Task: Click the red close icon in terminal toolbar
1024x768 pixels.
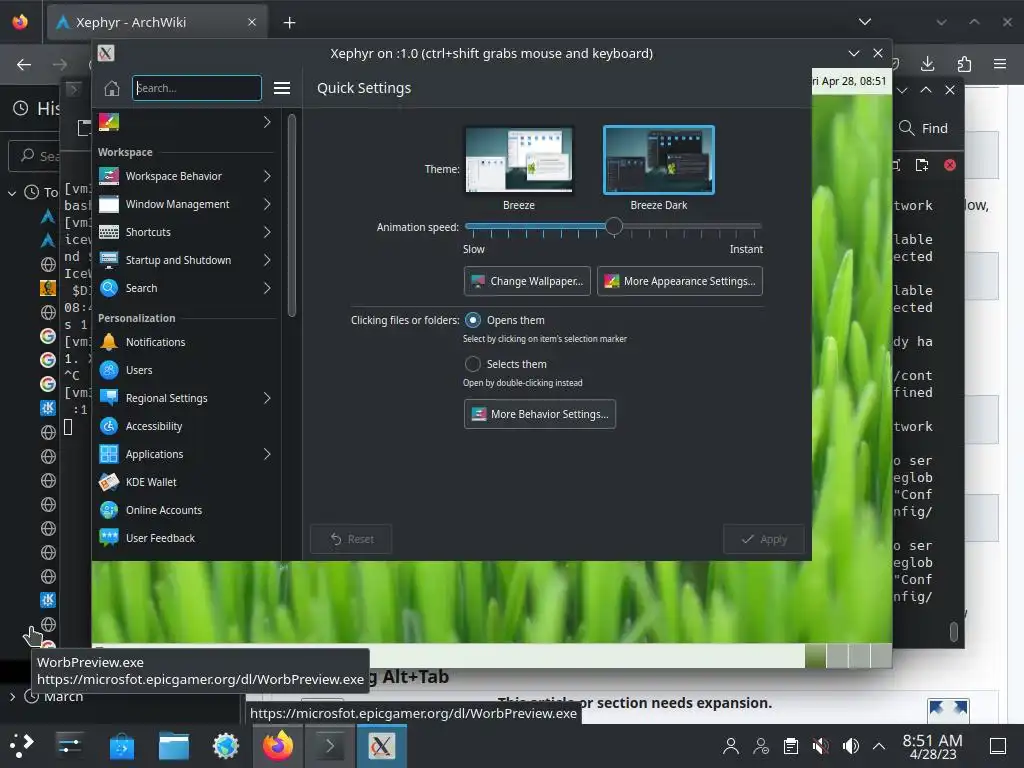Action: [x=950, y=165]
